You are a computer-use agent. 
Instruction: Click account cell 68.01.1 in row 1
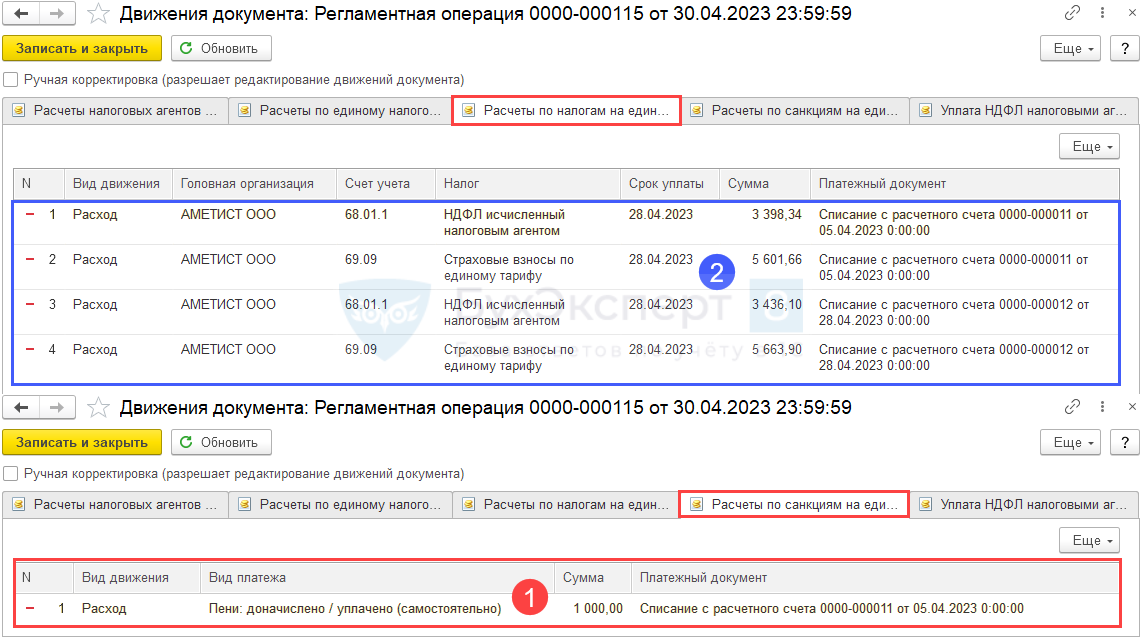[386, 222]
